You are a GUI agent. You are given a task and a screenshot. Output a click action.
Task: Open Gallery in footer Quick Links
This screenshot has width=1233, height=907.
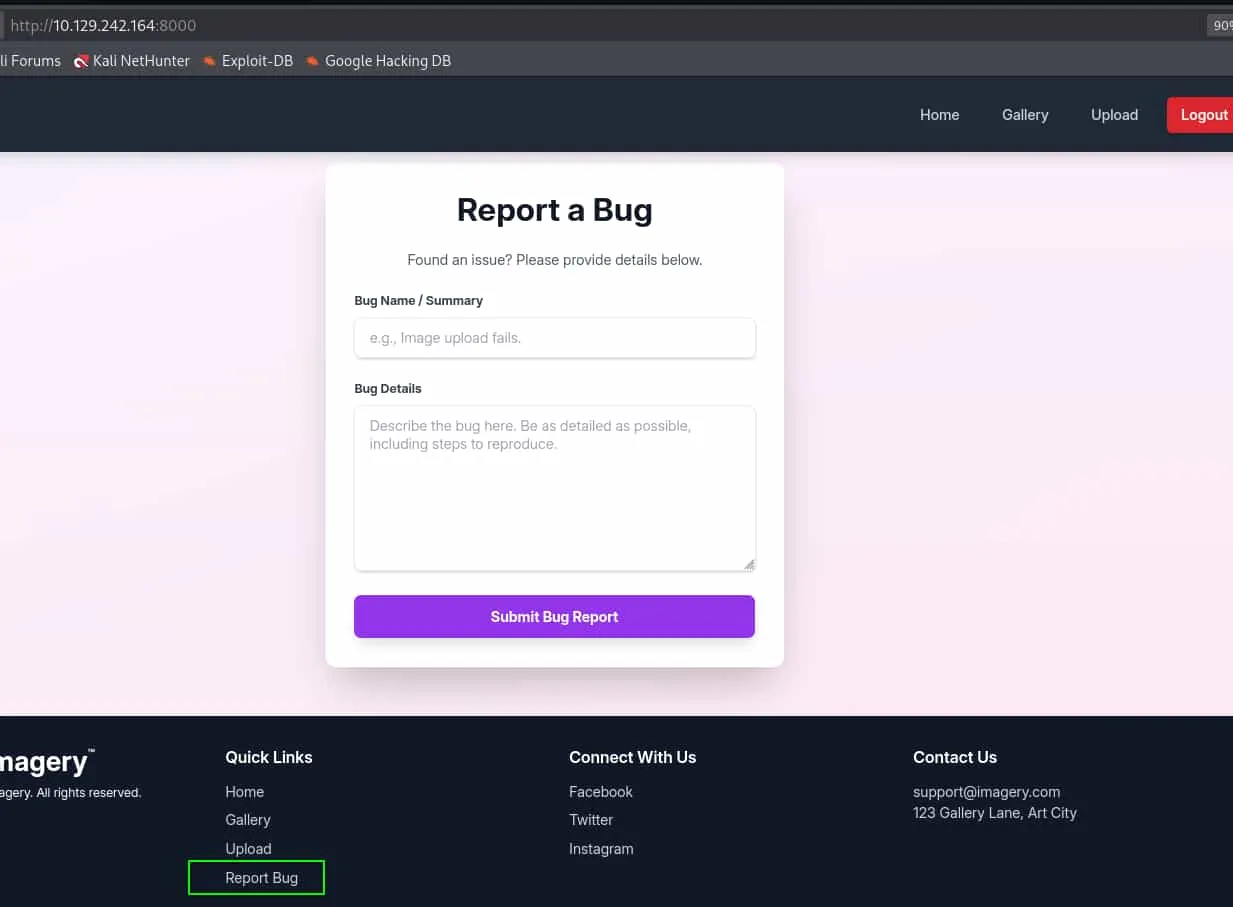[x=248, y=820]
